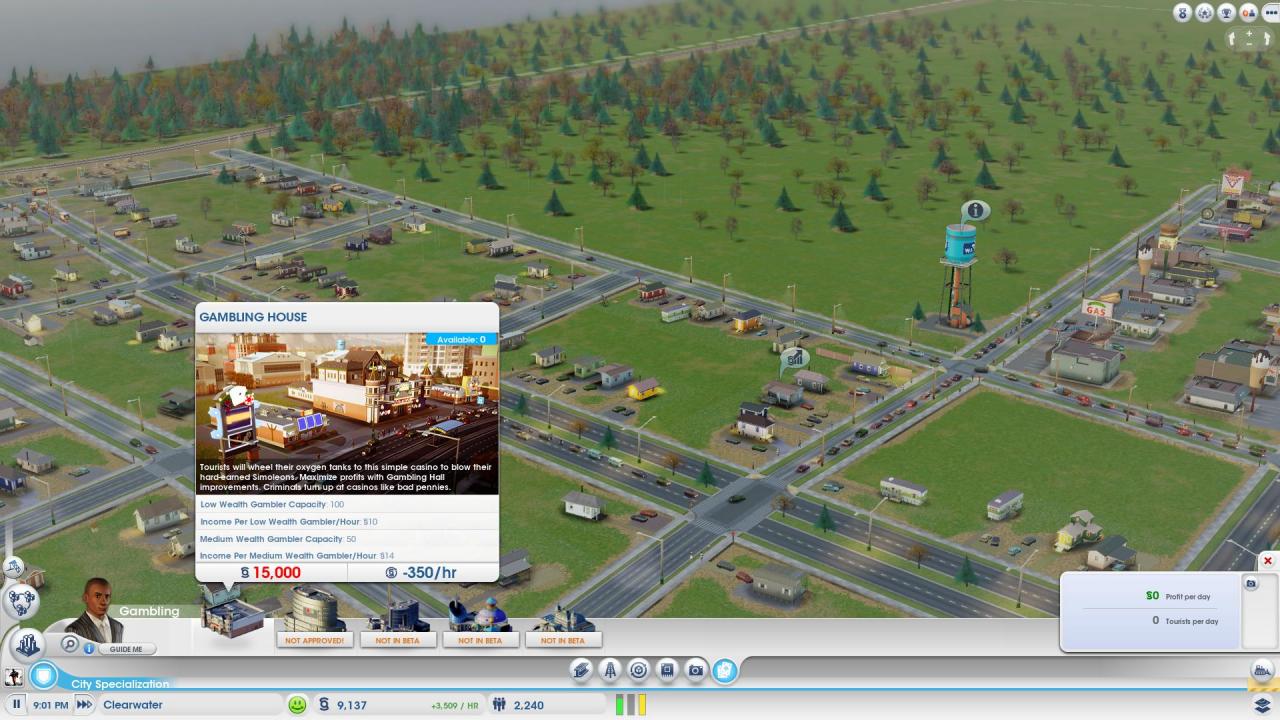1280x720 pixels.
Task: Click Income Per Medium Wealth Gambler/Hour row
Action: pos(347,555)
